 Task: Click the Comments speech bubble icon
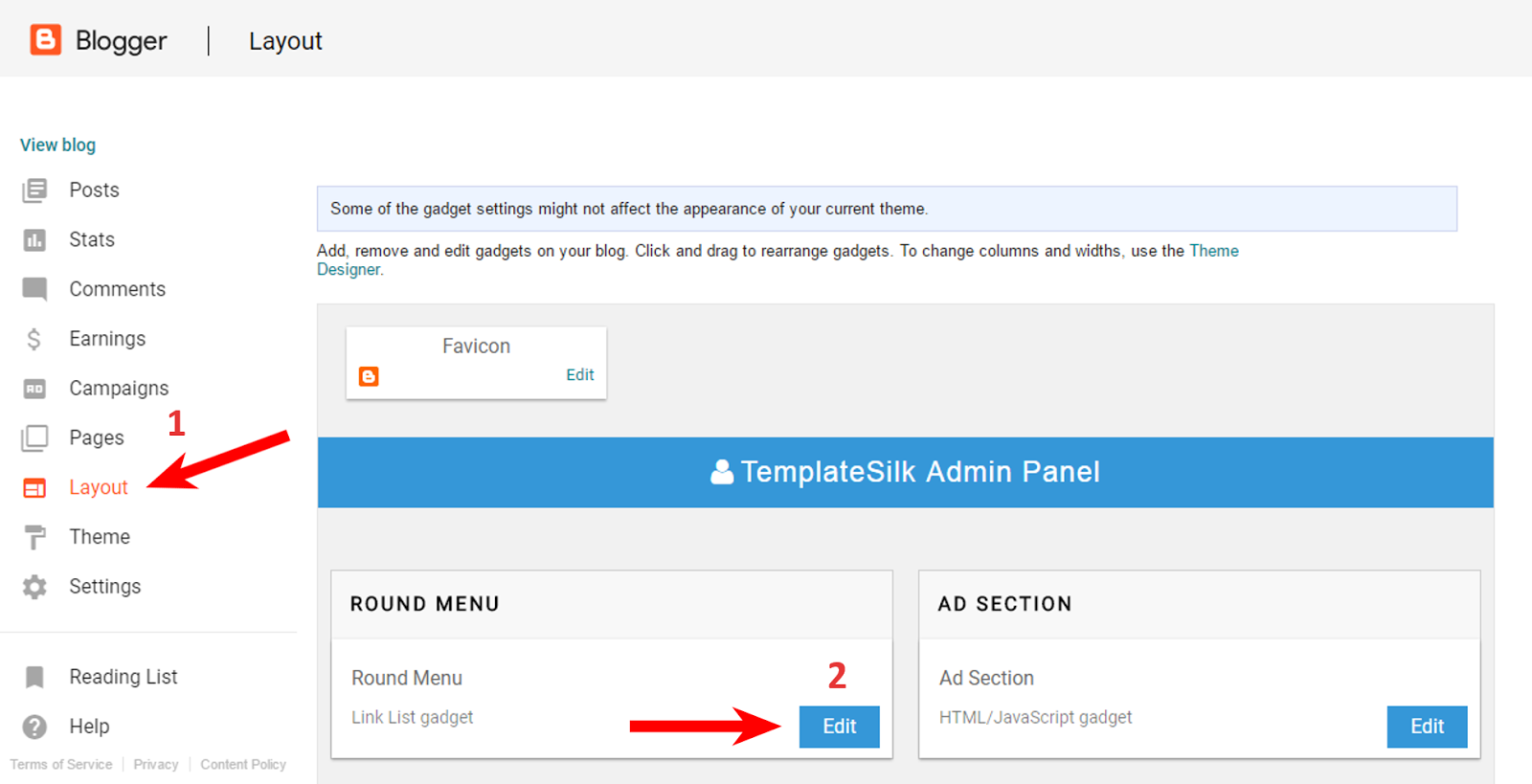point(34,289)
